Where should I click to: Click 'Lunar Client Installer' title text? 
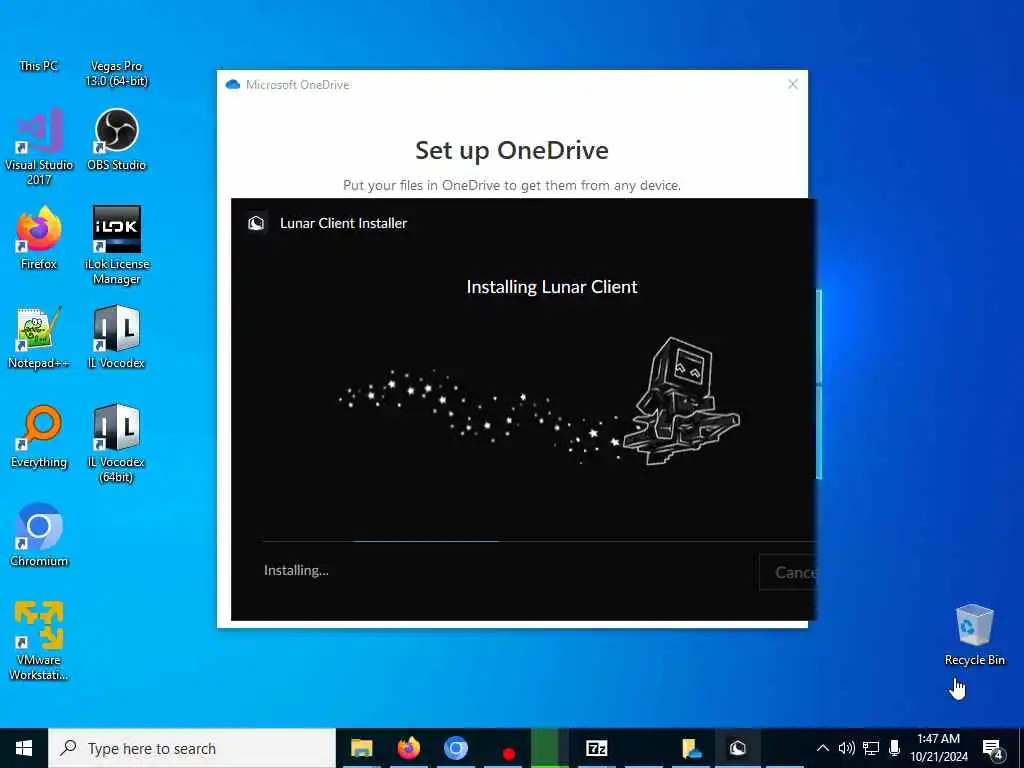pyautogui.click(x=344, y=223)
